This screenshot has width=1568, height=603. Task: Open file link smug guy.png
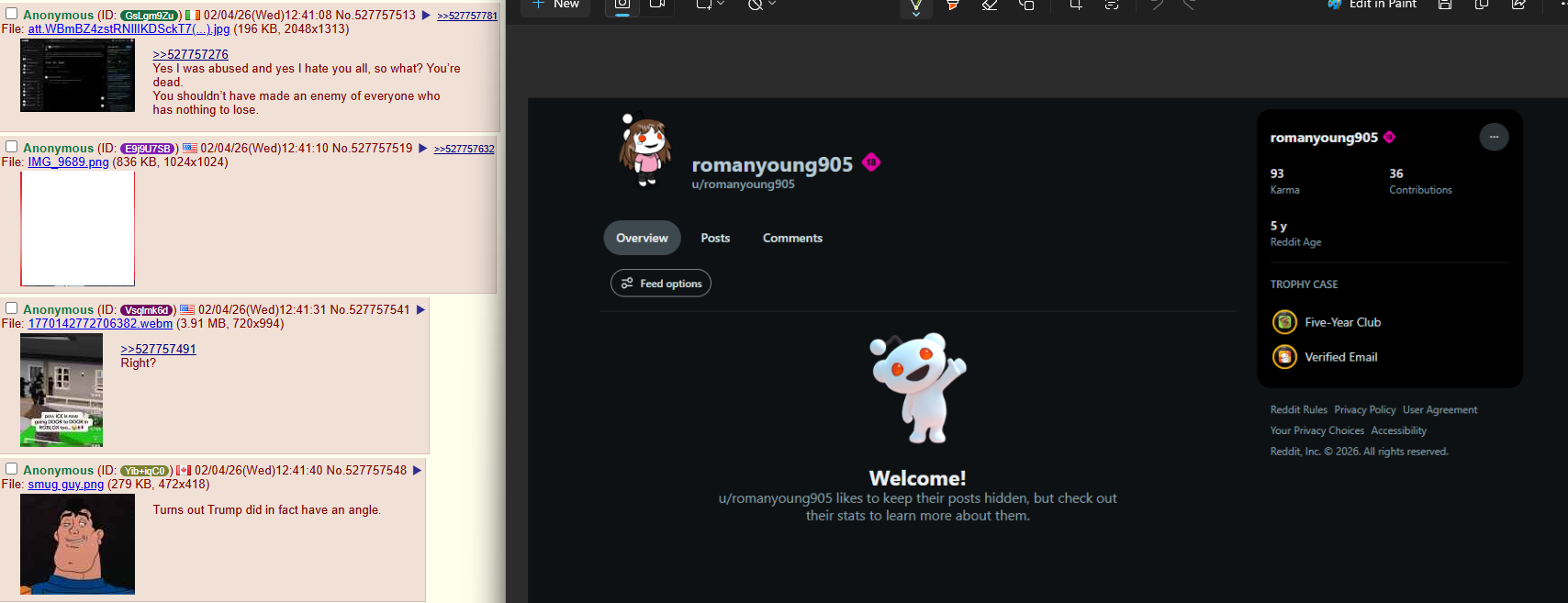65,485
